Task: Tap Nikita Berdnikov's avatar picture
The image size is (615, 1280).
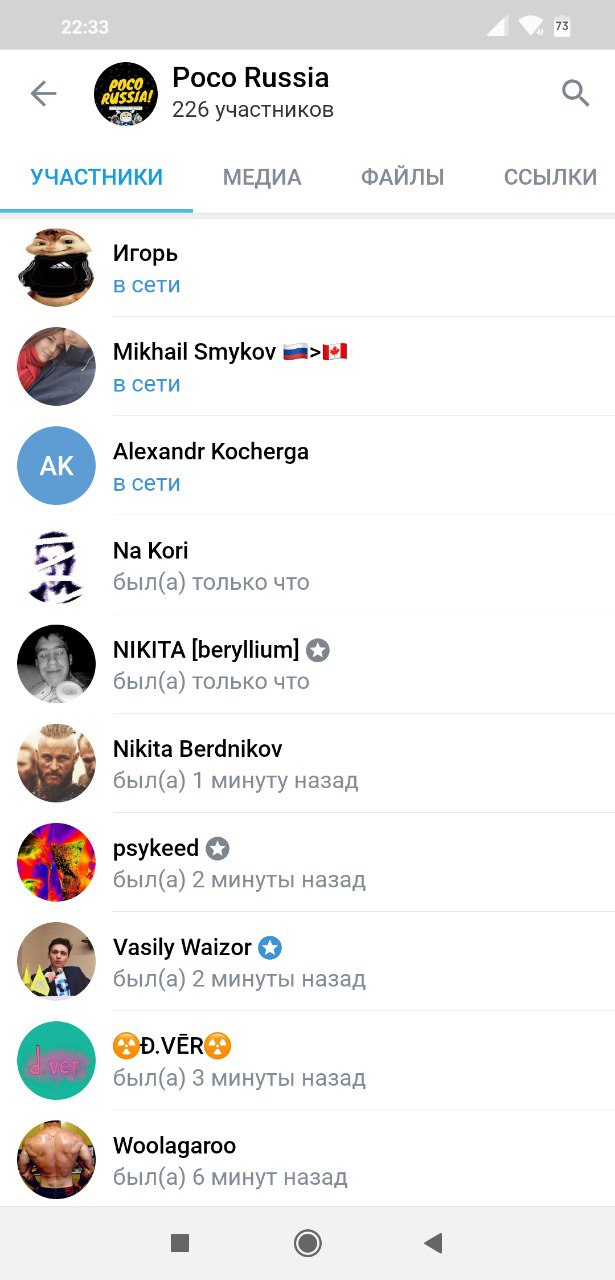Action: tap(57, 763)
